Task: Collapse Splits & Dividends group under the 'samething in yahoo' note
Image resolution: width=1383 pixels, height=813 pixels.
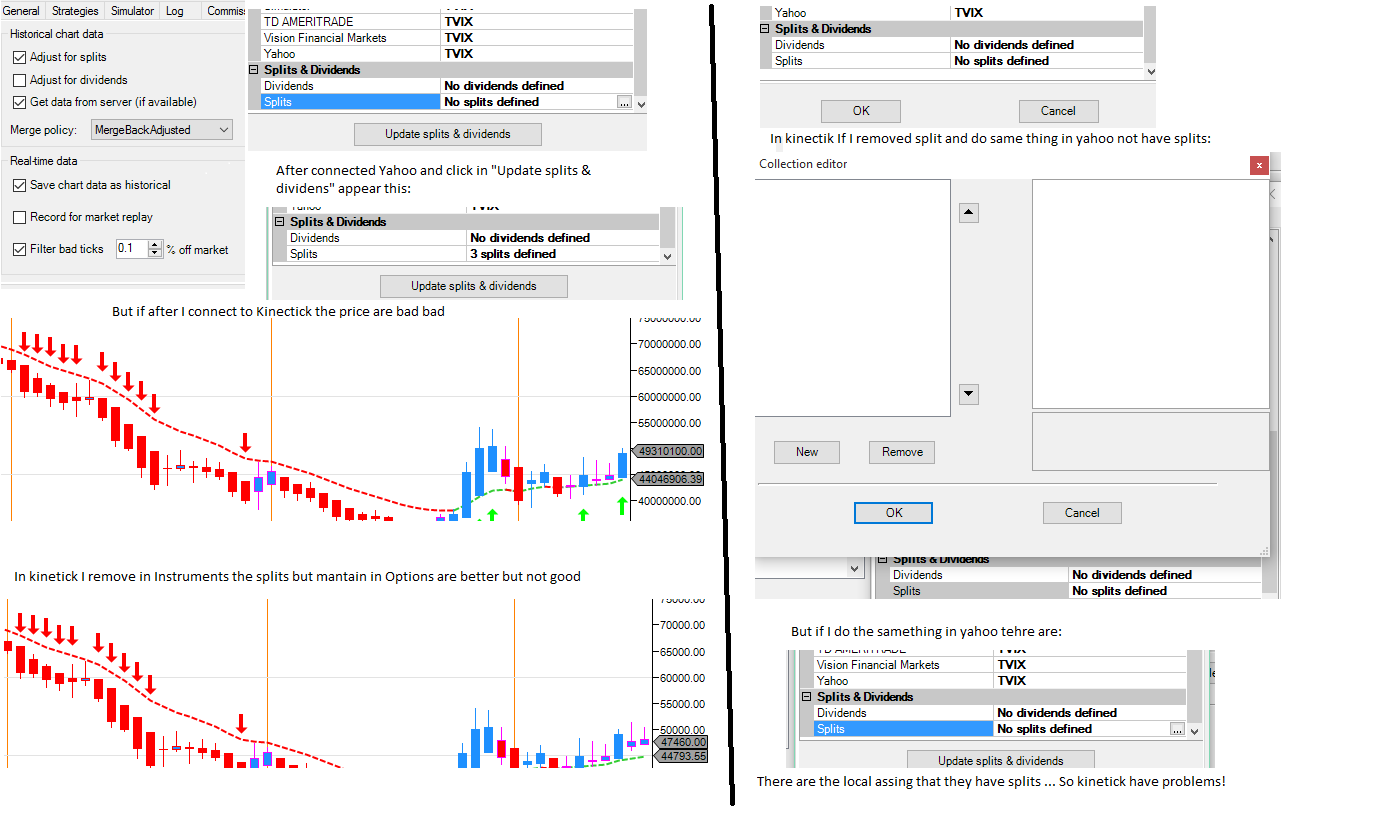Action: coord(807,697)
